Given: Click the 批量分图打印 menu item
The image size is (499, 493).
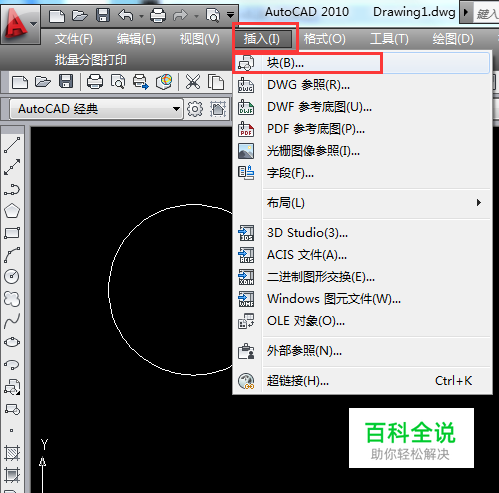Looking at the screenshot, I should click(x=91, y=60).
